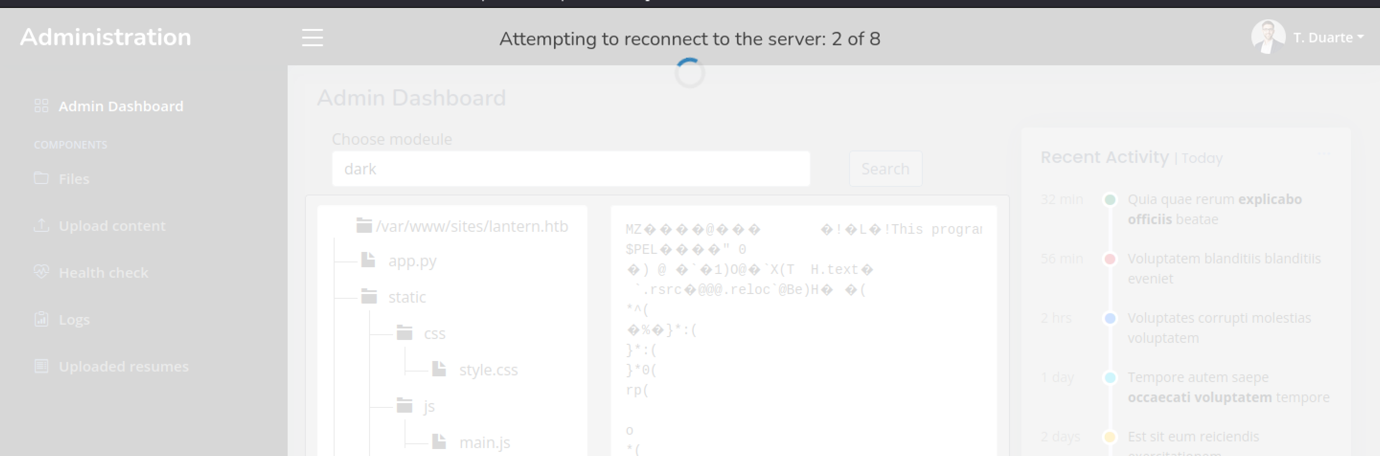Viewport: 1380px width, 456px height.
Task: Click the Admin Dashboard grid icon
Action: (41, 106)
